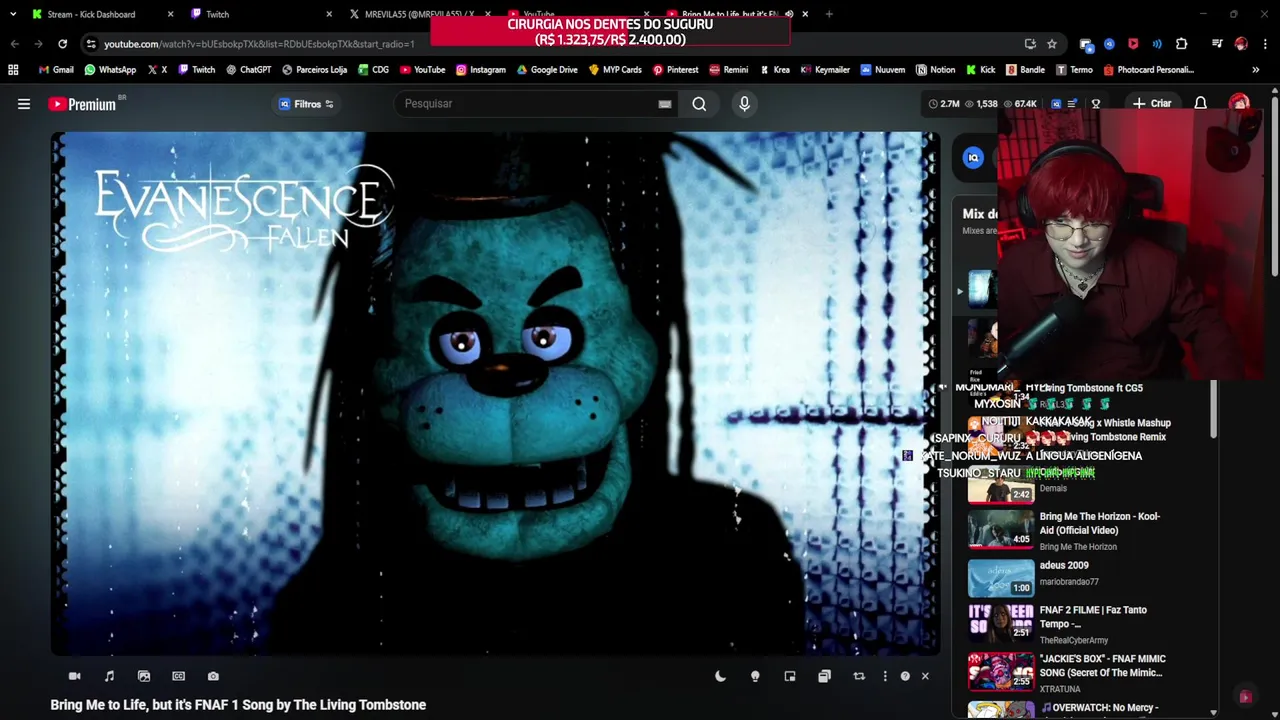Open the help question mark icon

[905, 677]
